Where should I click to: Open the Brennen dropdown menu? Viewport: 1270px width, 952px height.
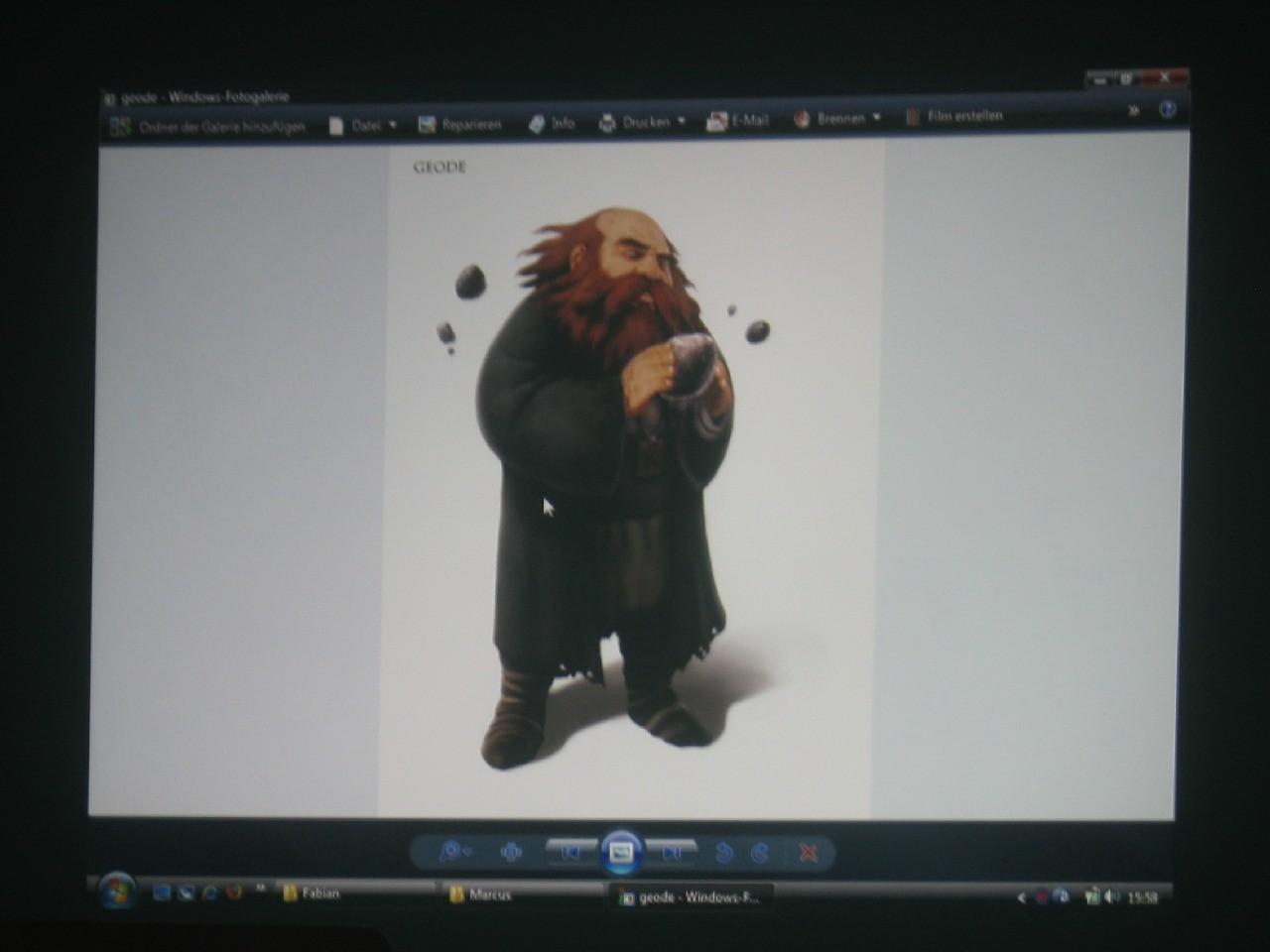tap(837, 119)
